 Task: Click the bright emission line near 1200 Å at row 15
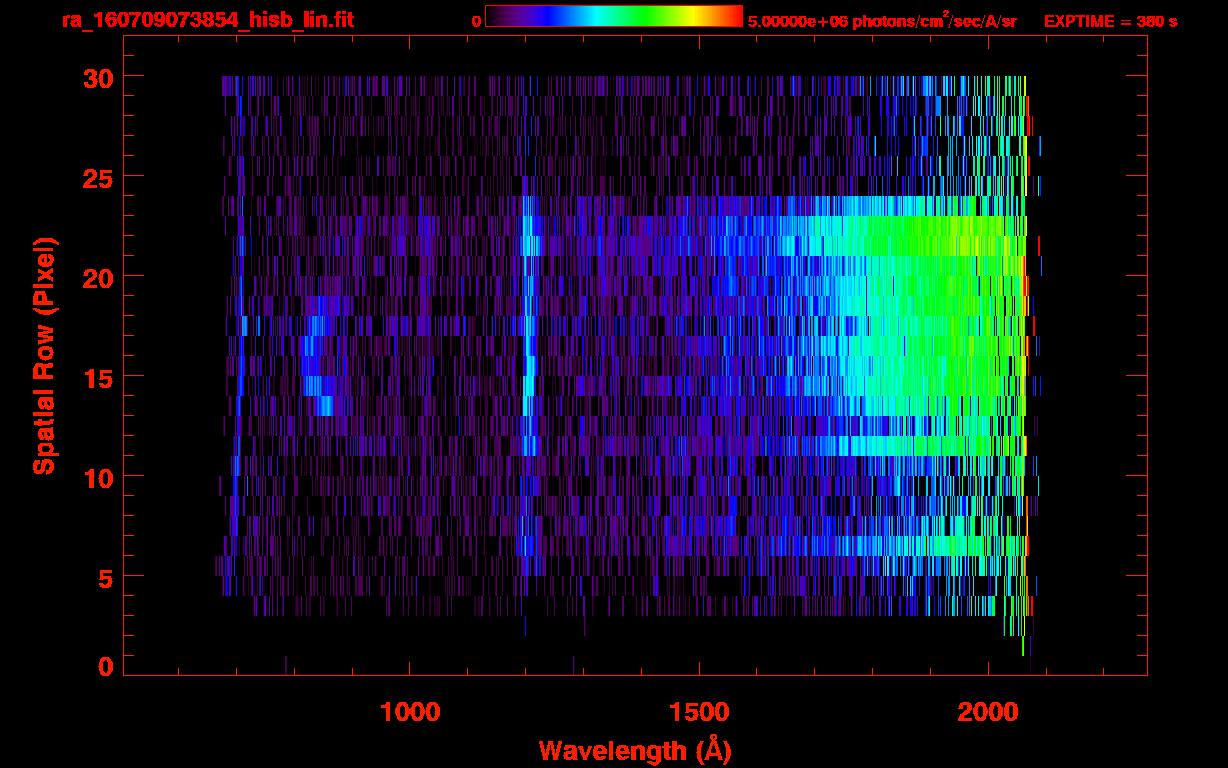pos(530,376)
